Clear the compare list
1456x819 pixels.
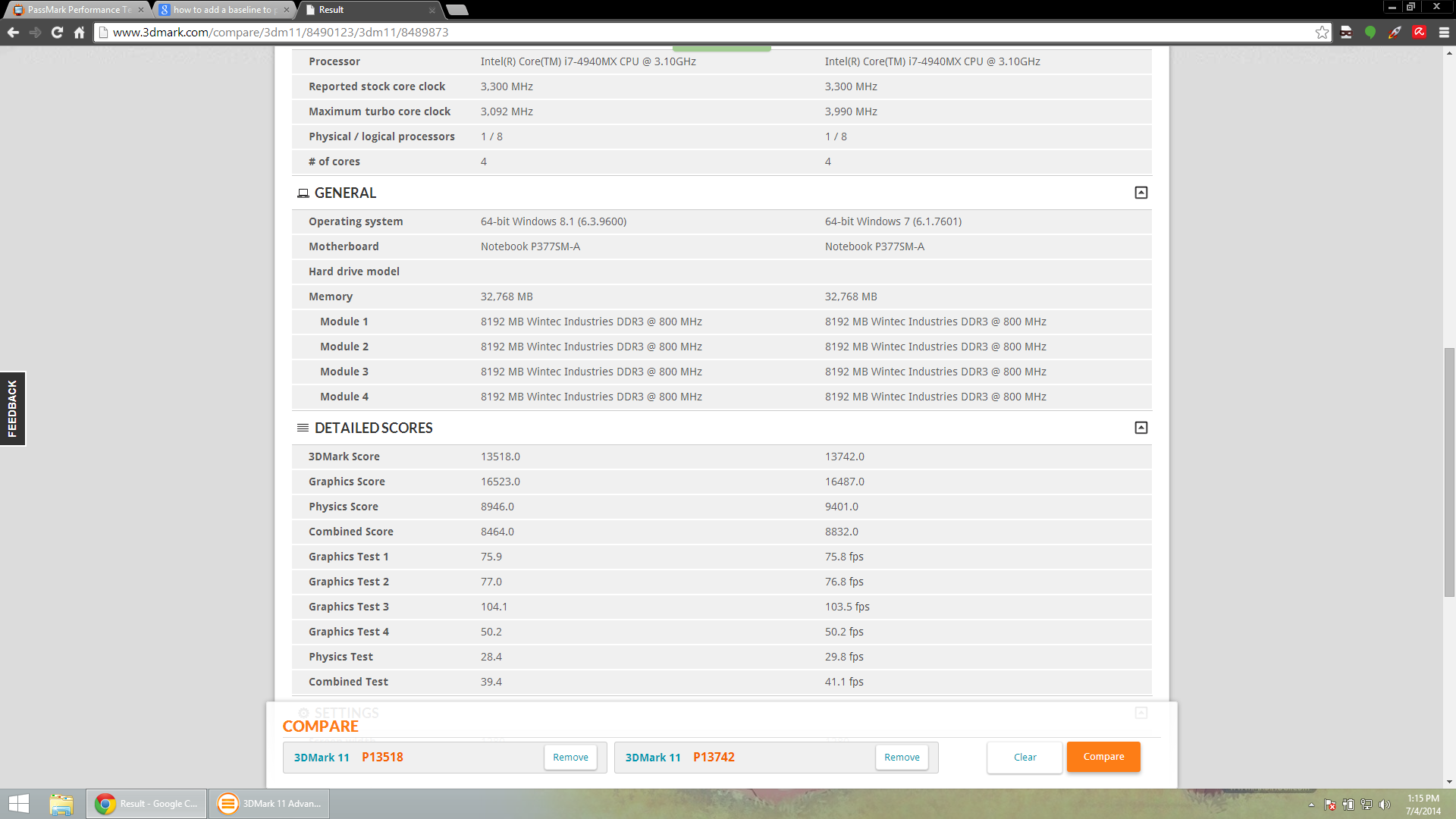click(1025, 757)
